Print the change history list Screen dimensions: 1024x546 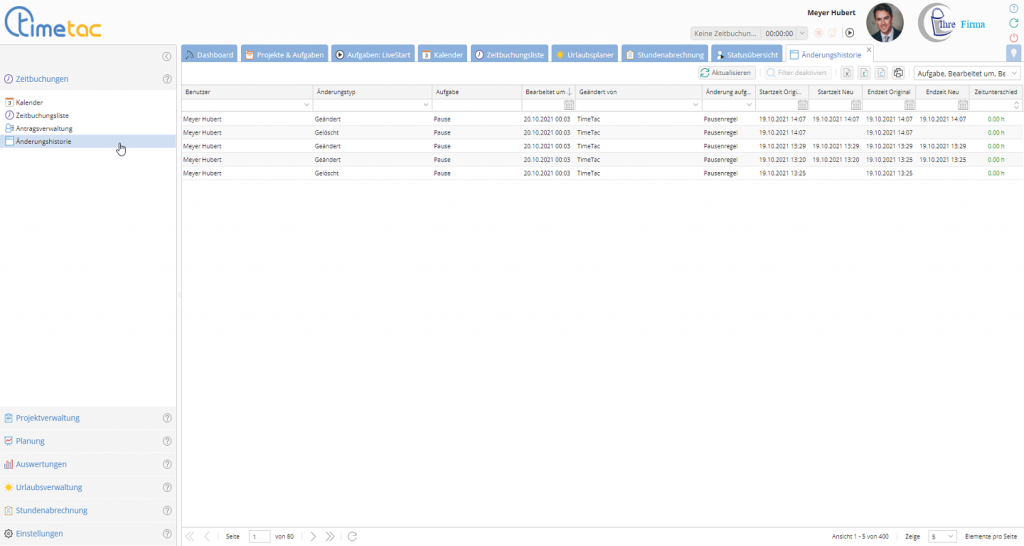[898, 73]
